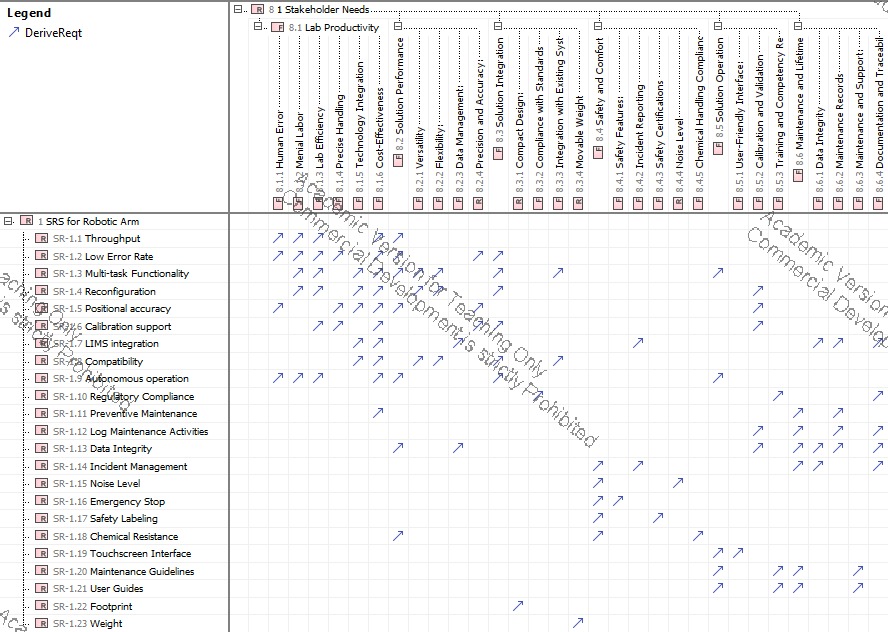
Task: Click the 8.1.1 Human Error column header
Action: tap(279, 152)
